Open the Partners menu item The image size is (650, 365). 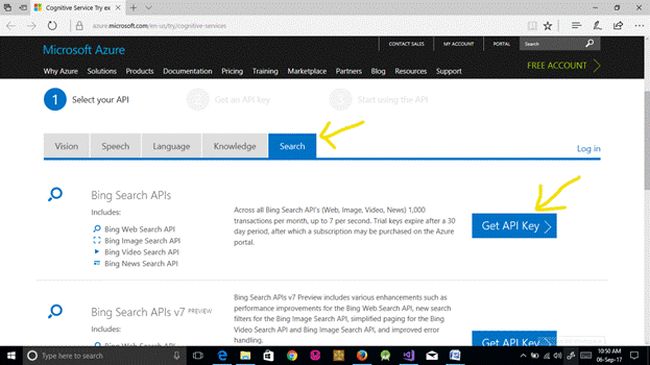click(x=349, y=71)
